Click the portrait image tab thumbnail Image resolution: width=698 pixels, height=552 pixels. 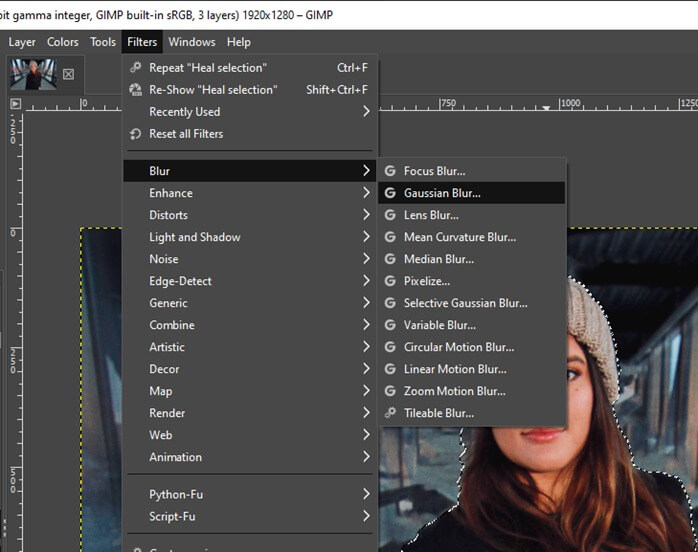pos(33,74)
